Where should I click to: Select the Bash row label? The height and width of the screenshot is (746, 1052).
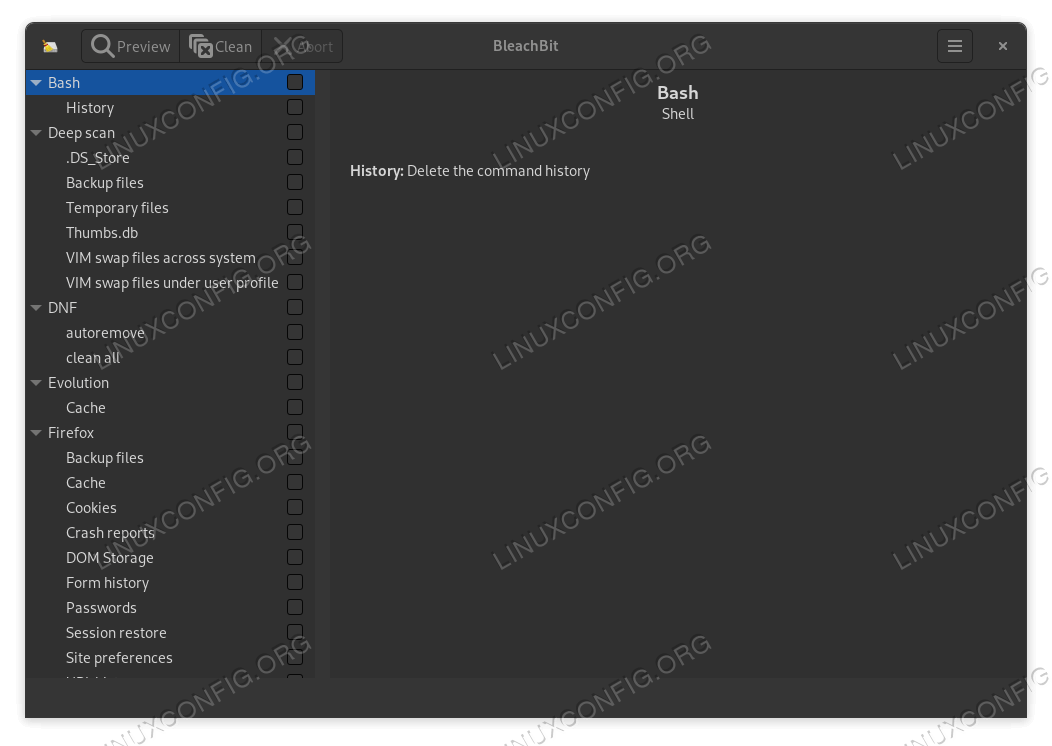tap(64, 83)
